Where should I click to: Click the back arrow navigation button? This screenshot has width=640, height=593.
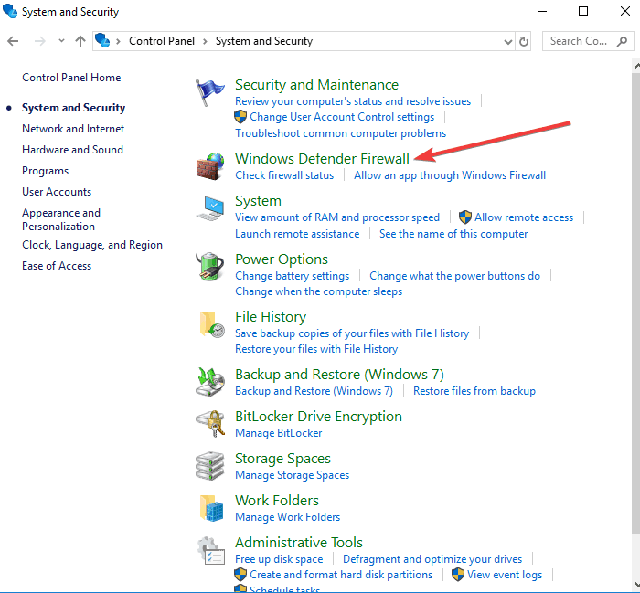click(x=13, y=41)
